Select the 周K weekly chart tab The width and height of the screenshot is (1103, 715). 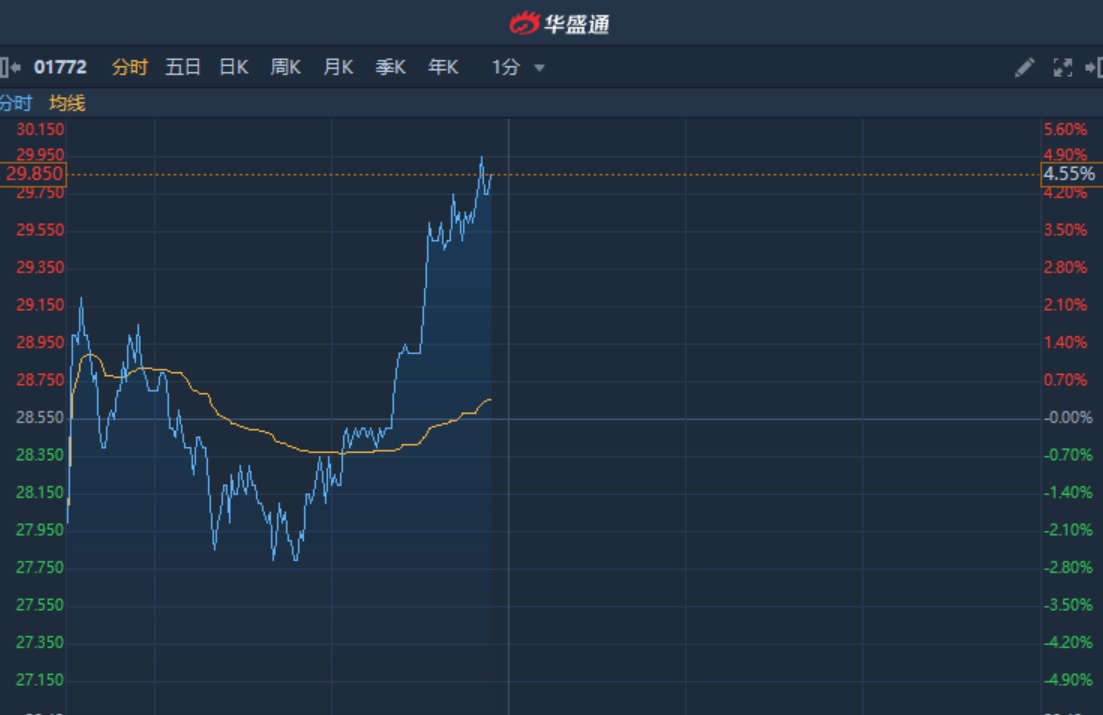pyautogui.click(x=285, y=68)
